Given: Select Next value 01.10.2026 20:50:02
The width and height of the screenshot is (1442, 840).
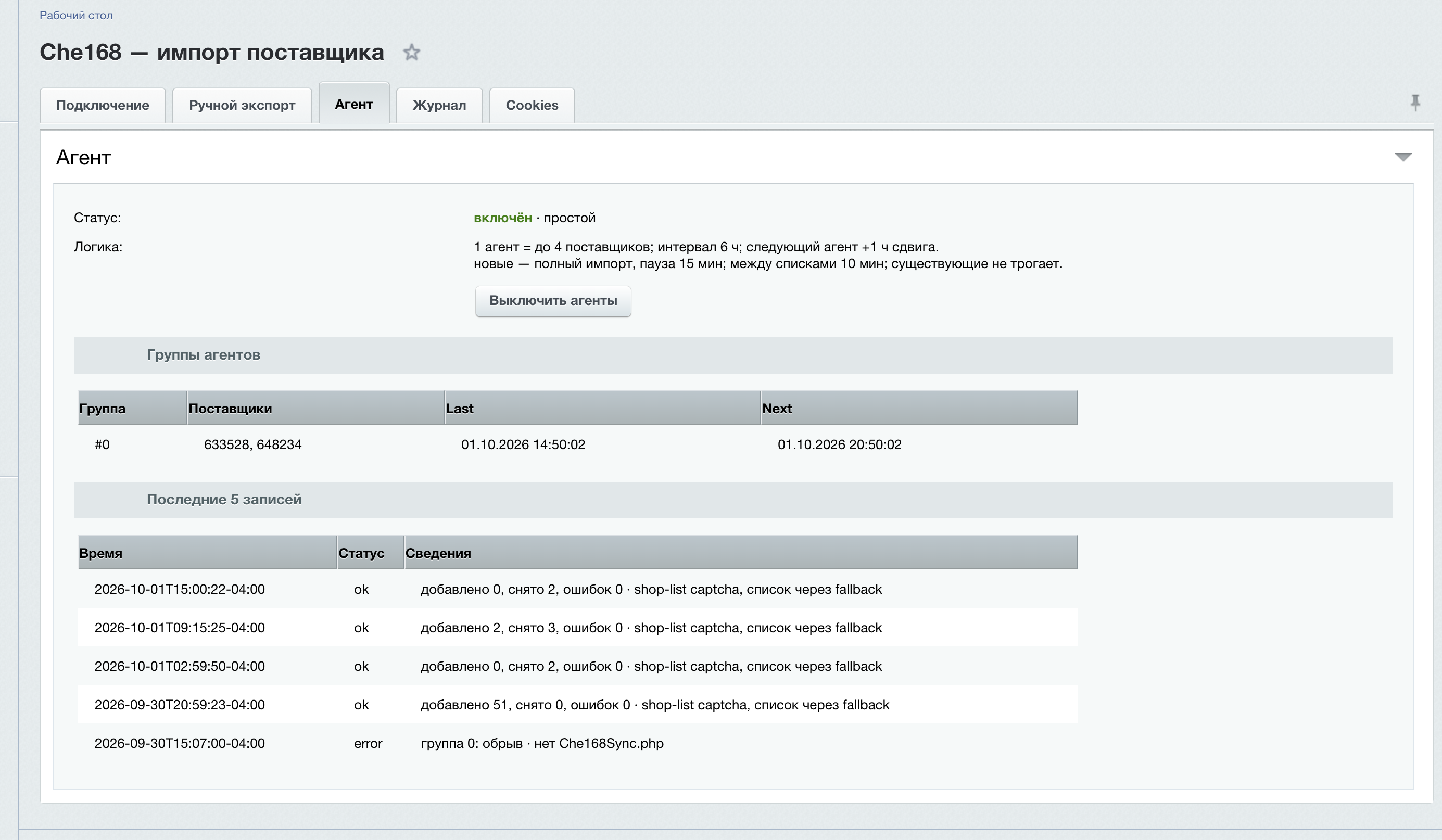Looking at the screenshot, I should [840, 444].
